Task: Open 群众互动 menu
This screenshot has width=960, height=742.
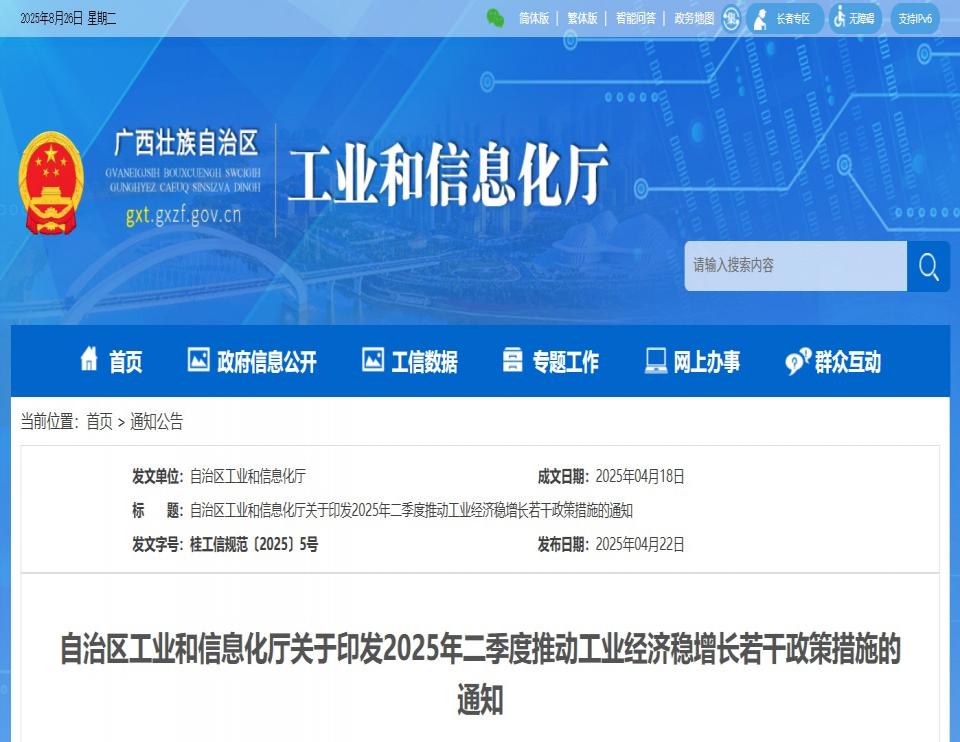Action: coord(847,361)
